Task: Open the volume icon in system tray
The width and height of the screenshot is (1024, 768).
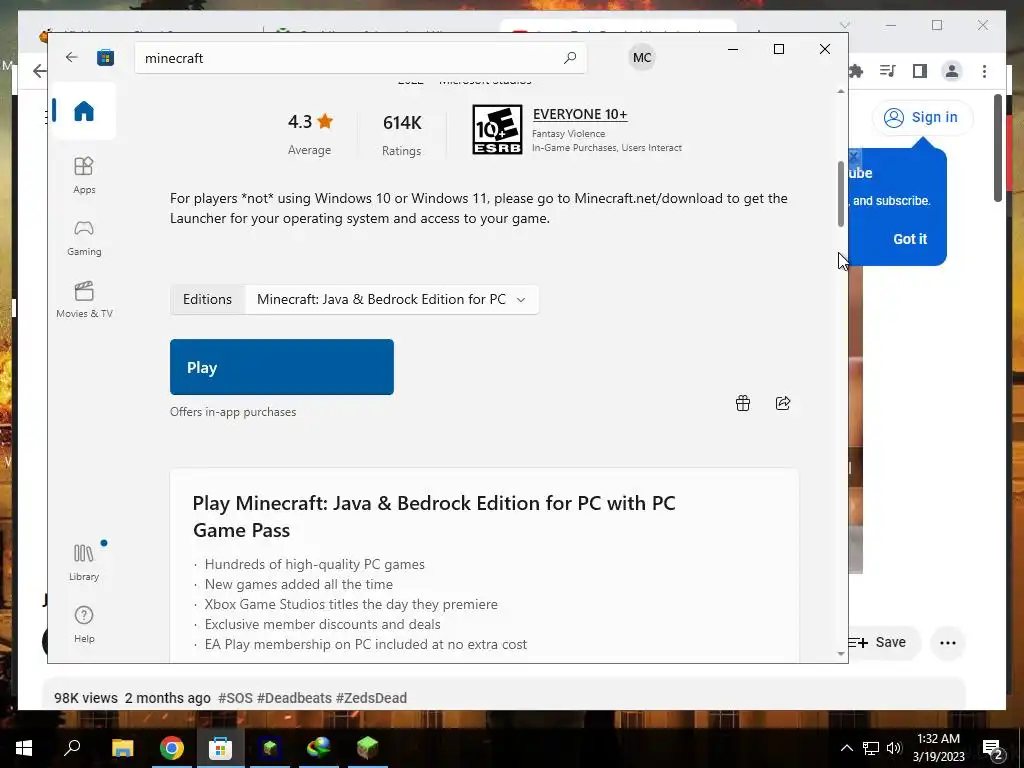Action: coord(894,748)
